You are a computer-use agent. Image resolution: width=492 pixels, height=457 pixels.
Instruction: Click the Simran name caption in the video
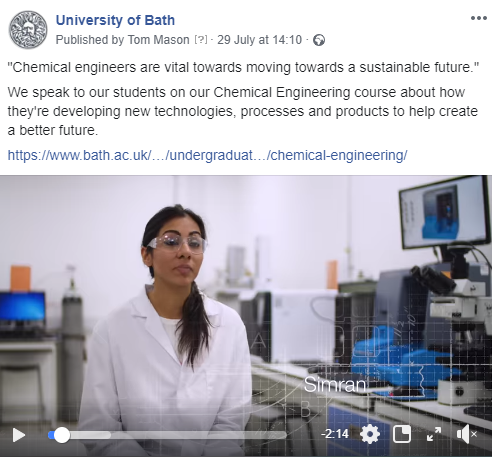(x=335, y=385)
